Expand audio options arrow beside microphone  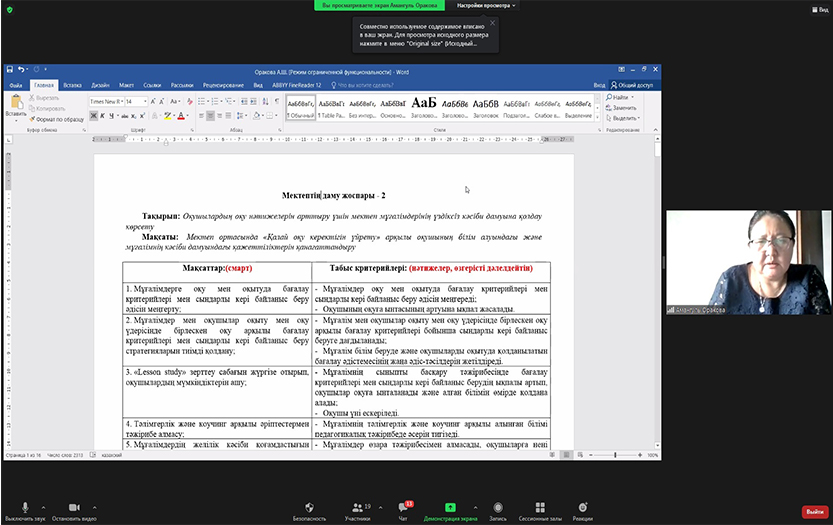click(46, 507)
